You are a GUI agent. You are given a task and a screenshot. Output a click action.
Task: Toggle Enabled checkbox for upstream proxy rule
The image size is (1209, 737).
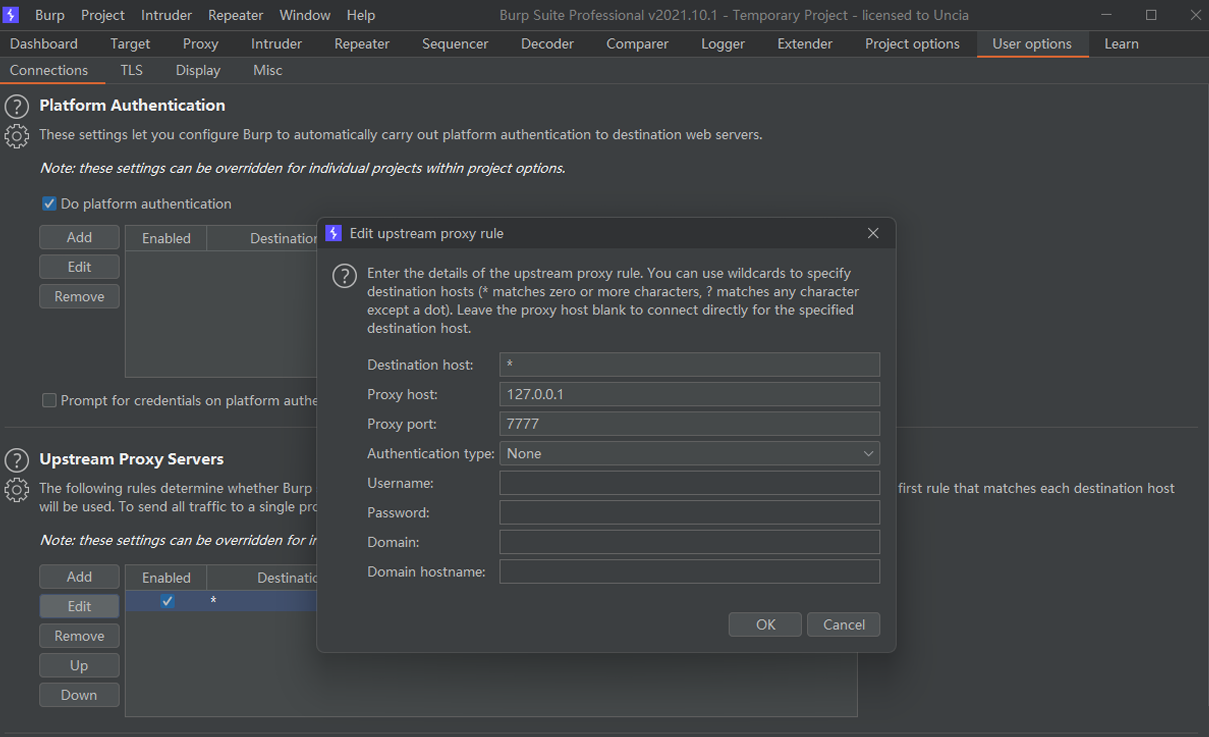click(x=167, y=601)
